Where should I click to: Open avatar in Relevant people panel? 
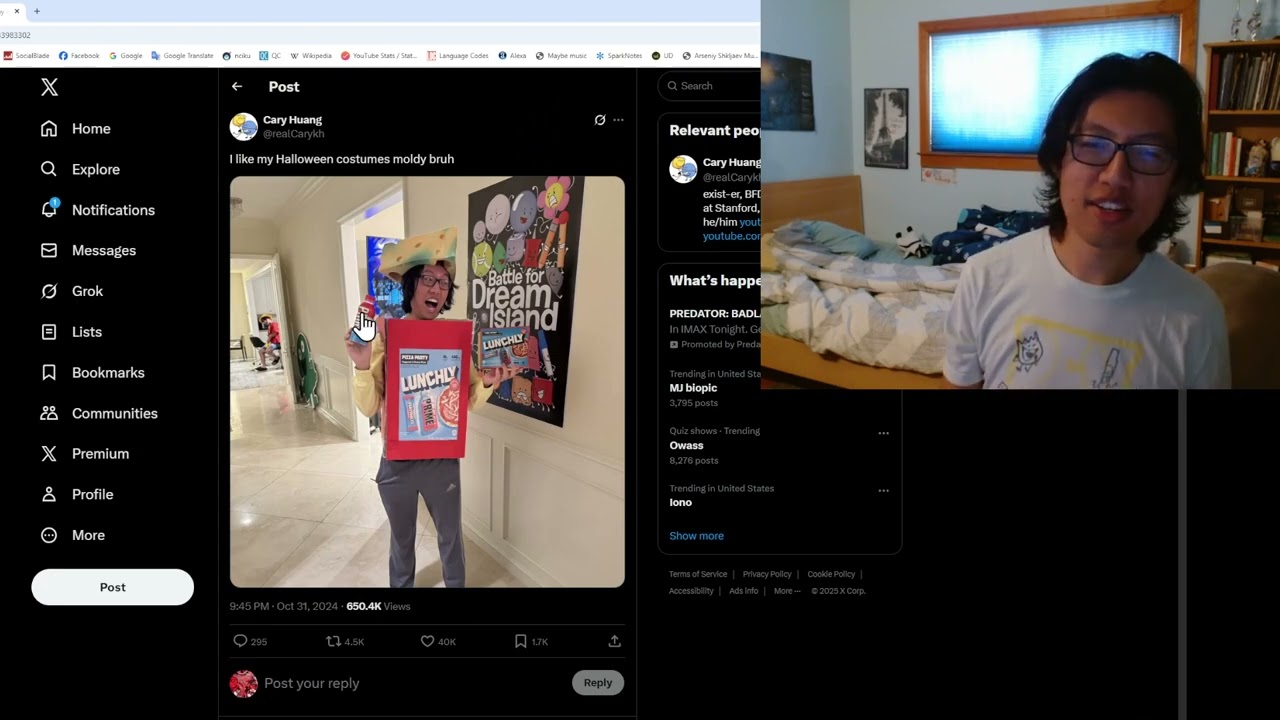pyautogui.click(x=683, y=169)
